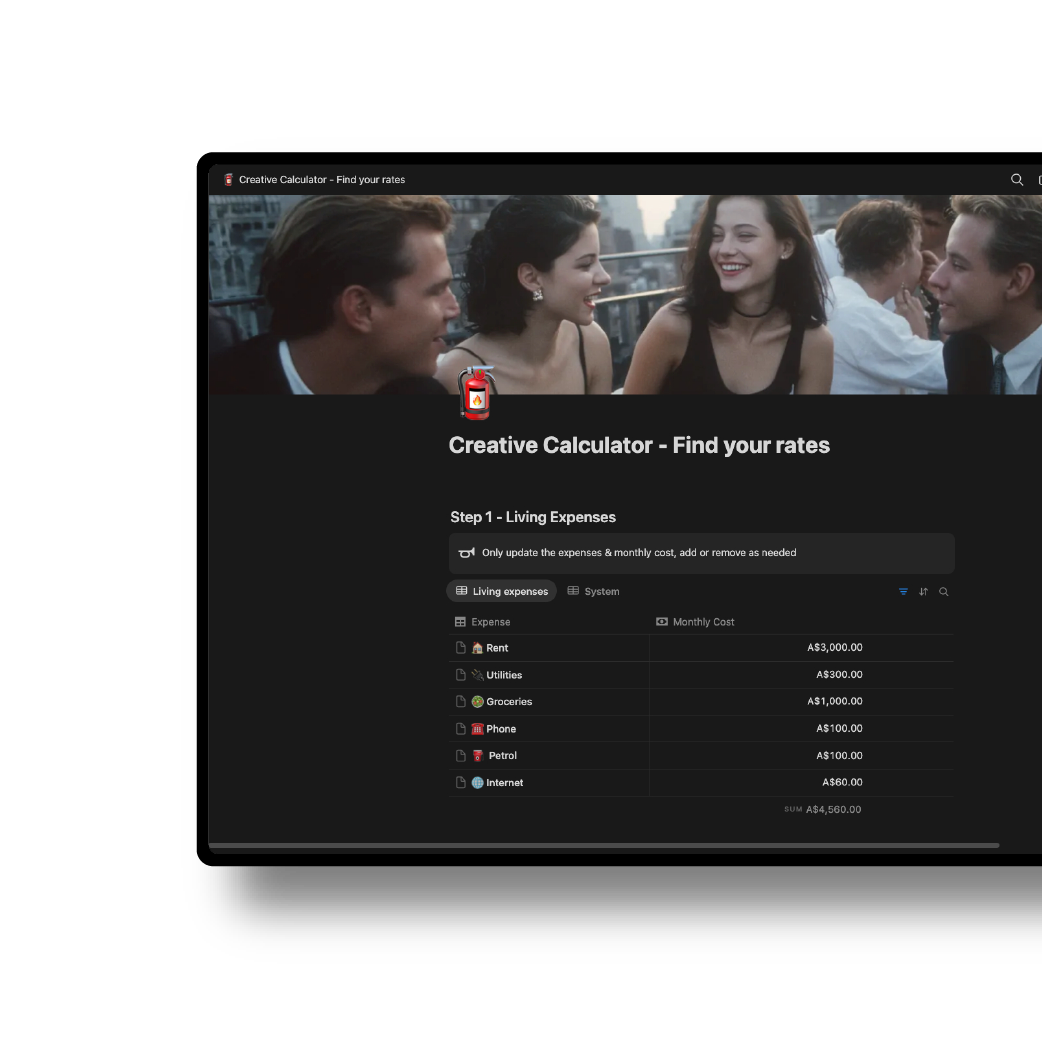The width and height of the screenshot is (1042, 1042).
Task: Open the sort arrows icon
Action: tap(923, 591)
